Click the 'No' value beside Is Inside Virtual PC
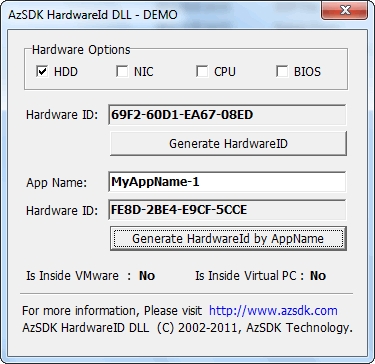The height and width of the screenshot is (364, 375). coord(318,276)
